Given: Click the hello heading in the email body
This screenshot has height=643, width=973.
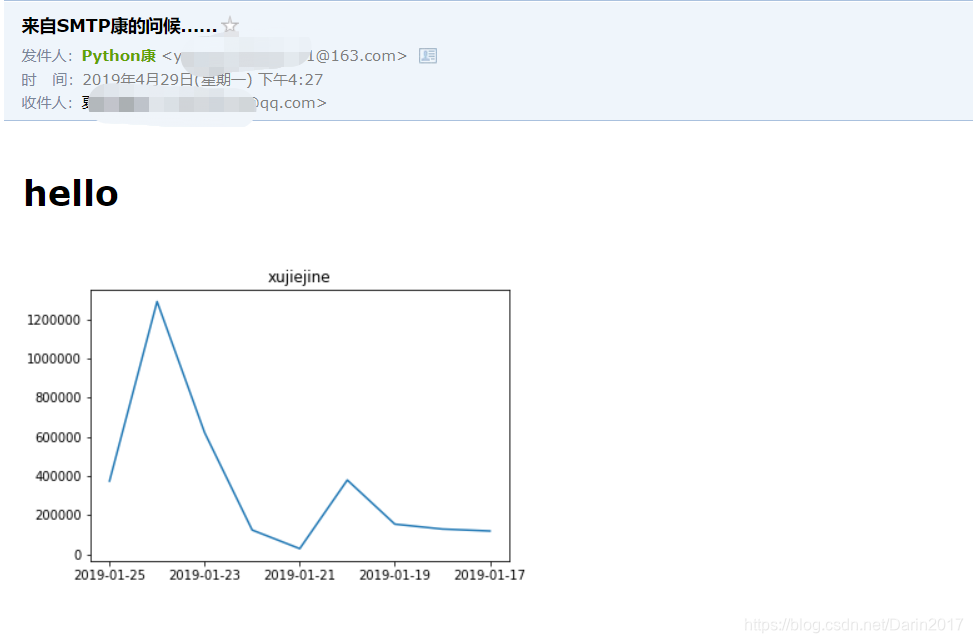Looking at the screenshot, I should 71,193.
